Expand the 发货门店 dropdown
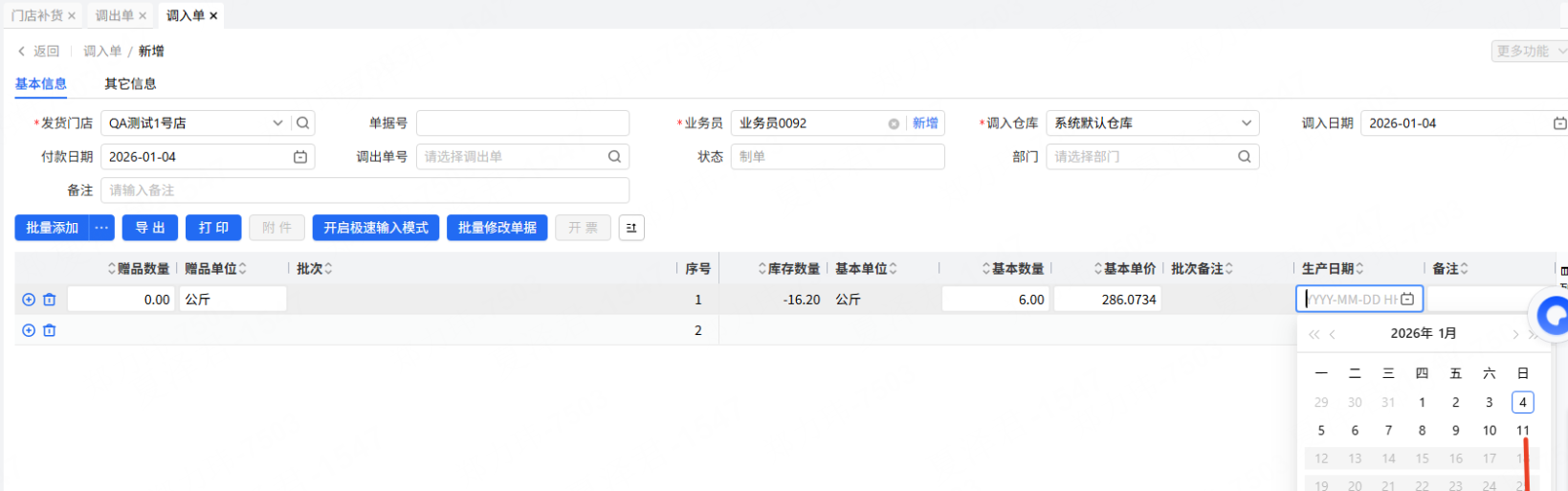 pyautogui.click(x=277, y=123)
